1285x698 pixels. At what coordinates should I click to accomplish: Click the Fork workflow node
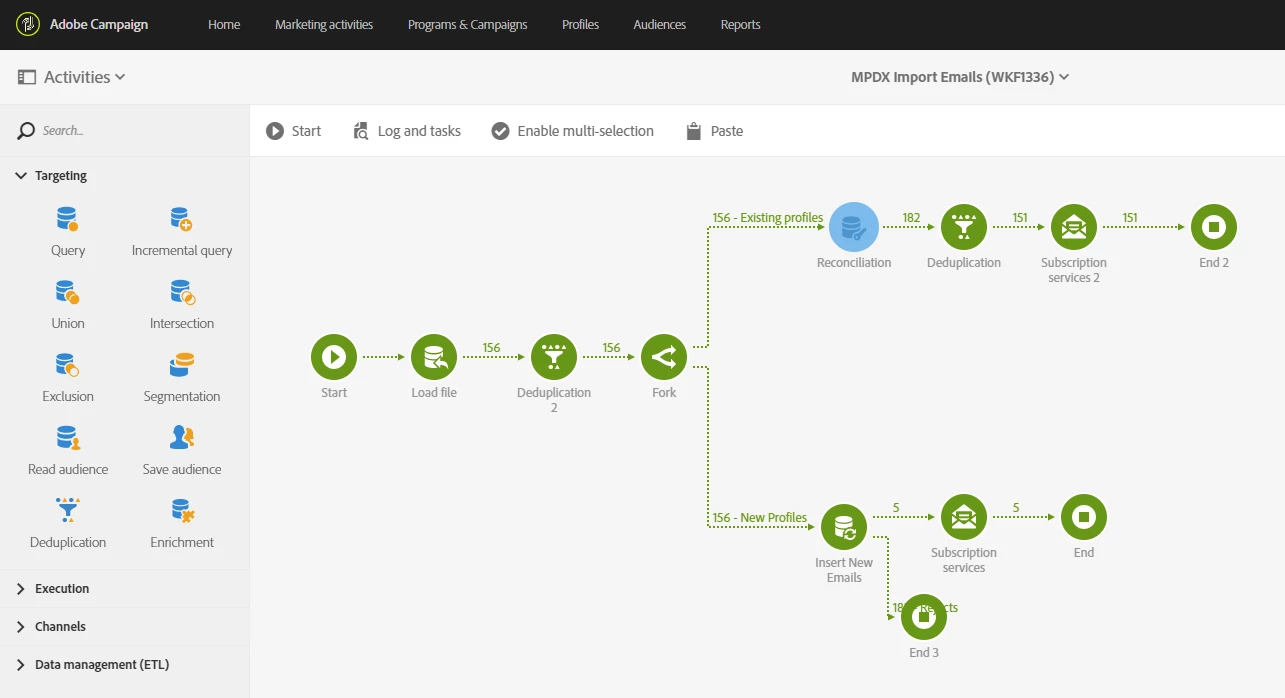click(664, 357)
